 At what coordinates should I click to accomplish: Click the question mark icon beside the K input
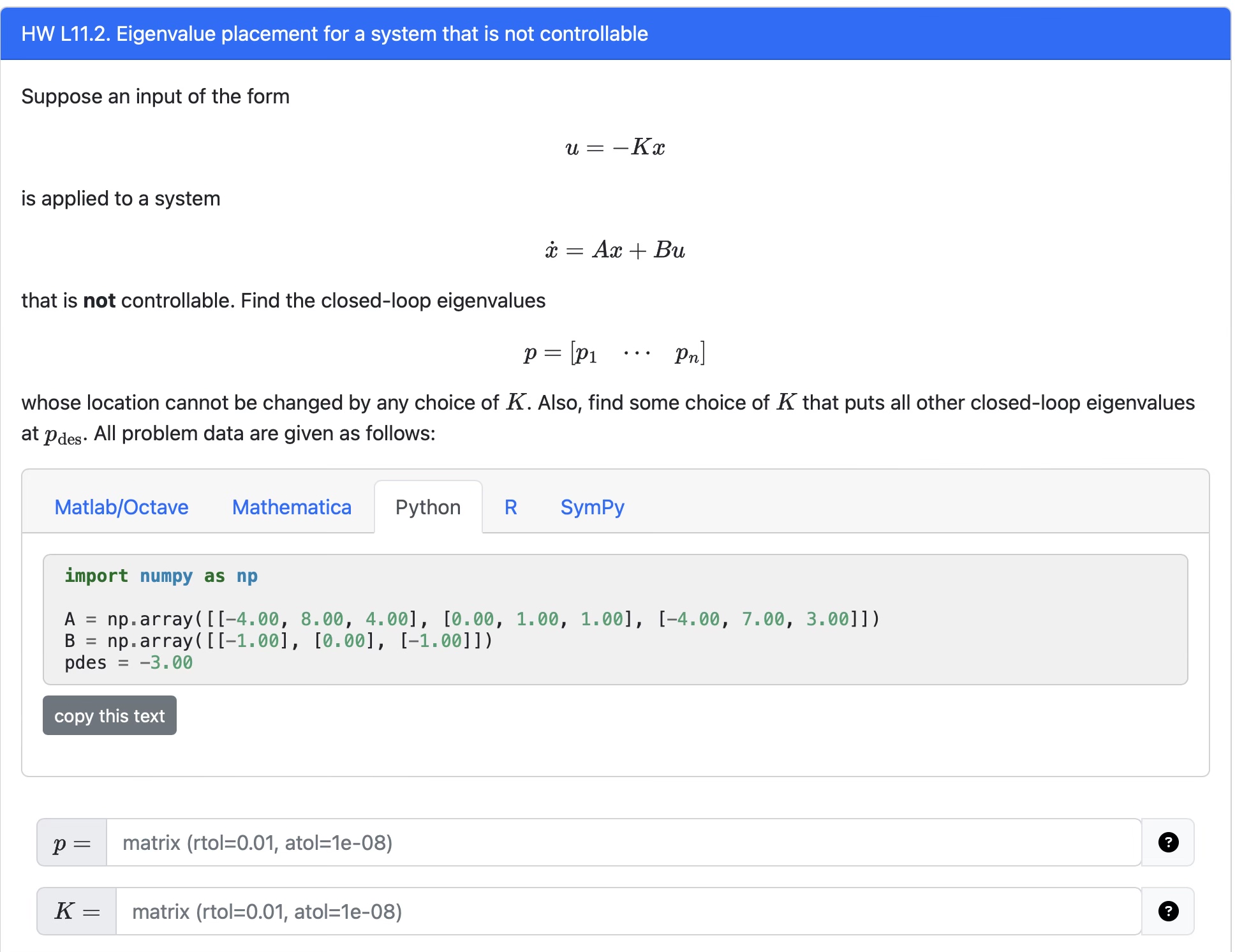point(1167,911)
